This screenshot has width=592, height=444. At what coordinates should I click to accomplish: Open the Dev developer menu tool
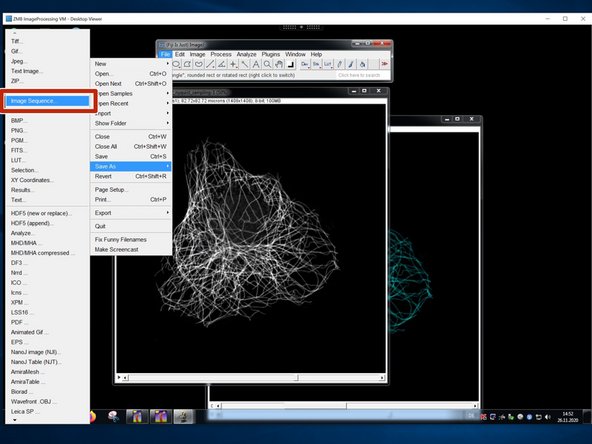coord(305,65)
